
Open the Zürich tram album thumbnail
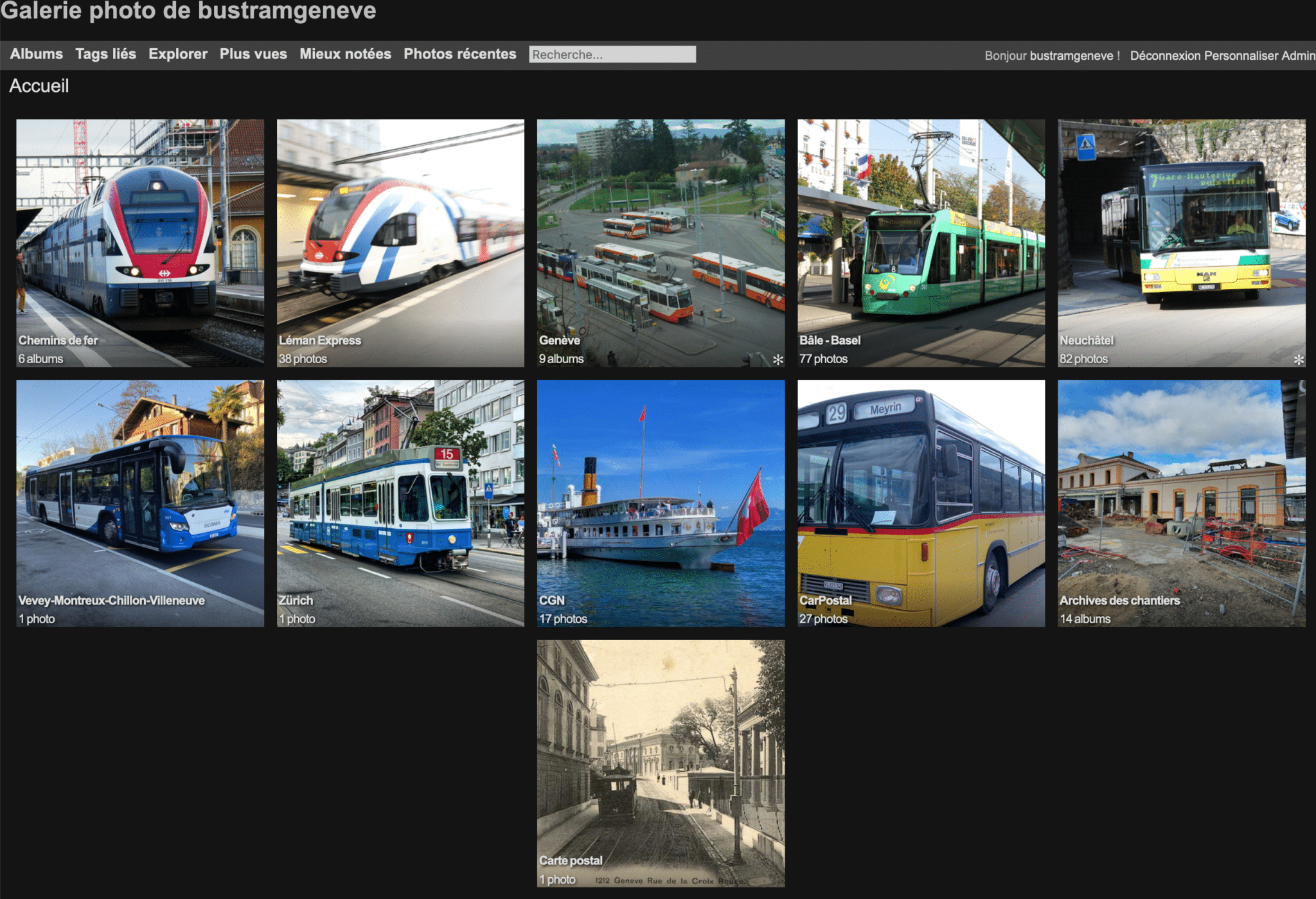coord(400,503)
